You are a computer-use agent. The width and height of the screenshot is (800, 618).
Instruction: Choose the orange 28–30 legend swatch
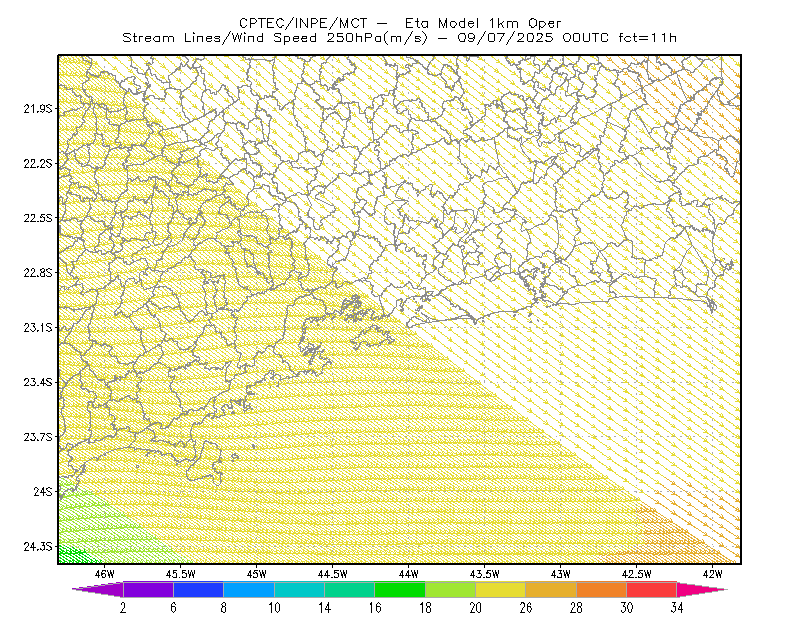[x=602, y=589]
